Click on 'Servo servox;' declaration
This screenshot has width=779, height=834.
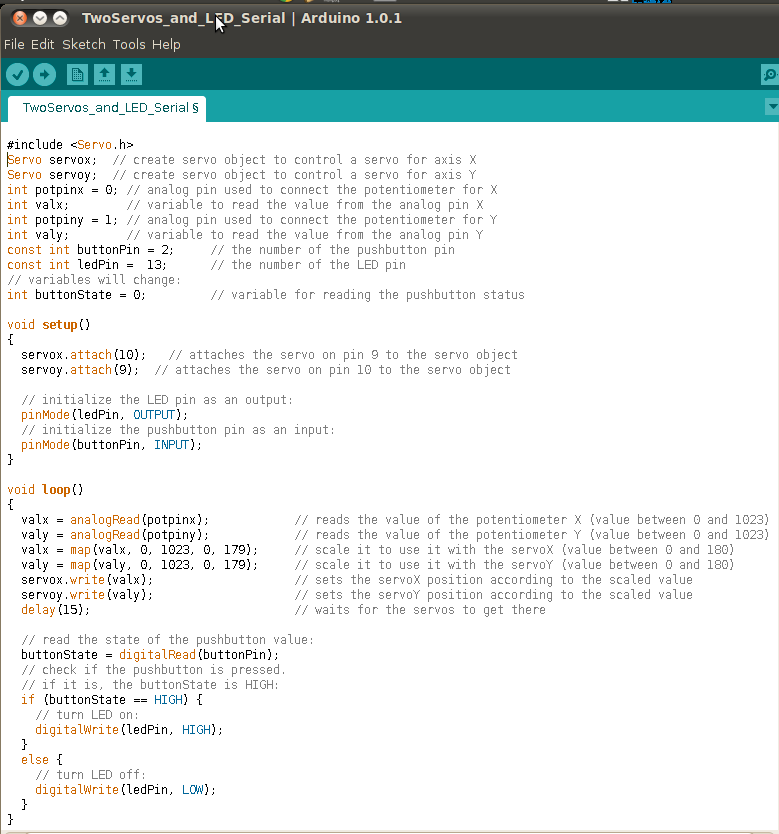pyautogui.click(x=52, y=160)
